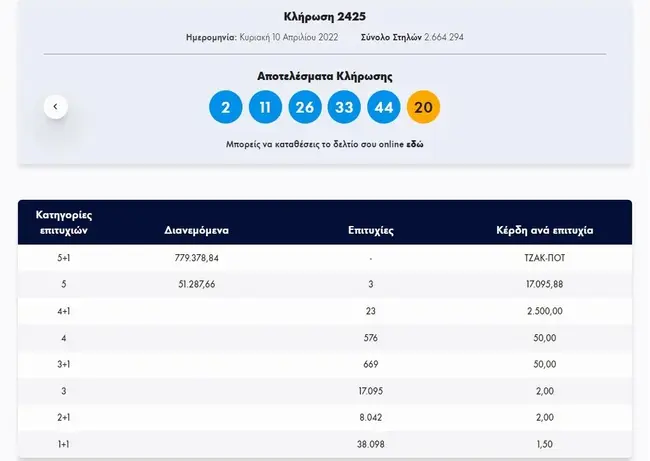Click 'Κατηγορίες επιτυχιών' column header
This screenshot has height=461, width=650.
[x=64, y=222]
